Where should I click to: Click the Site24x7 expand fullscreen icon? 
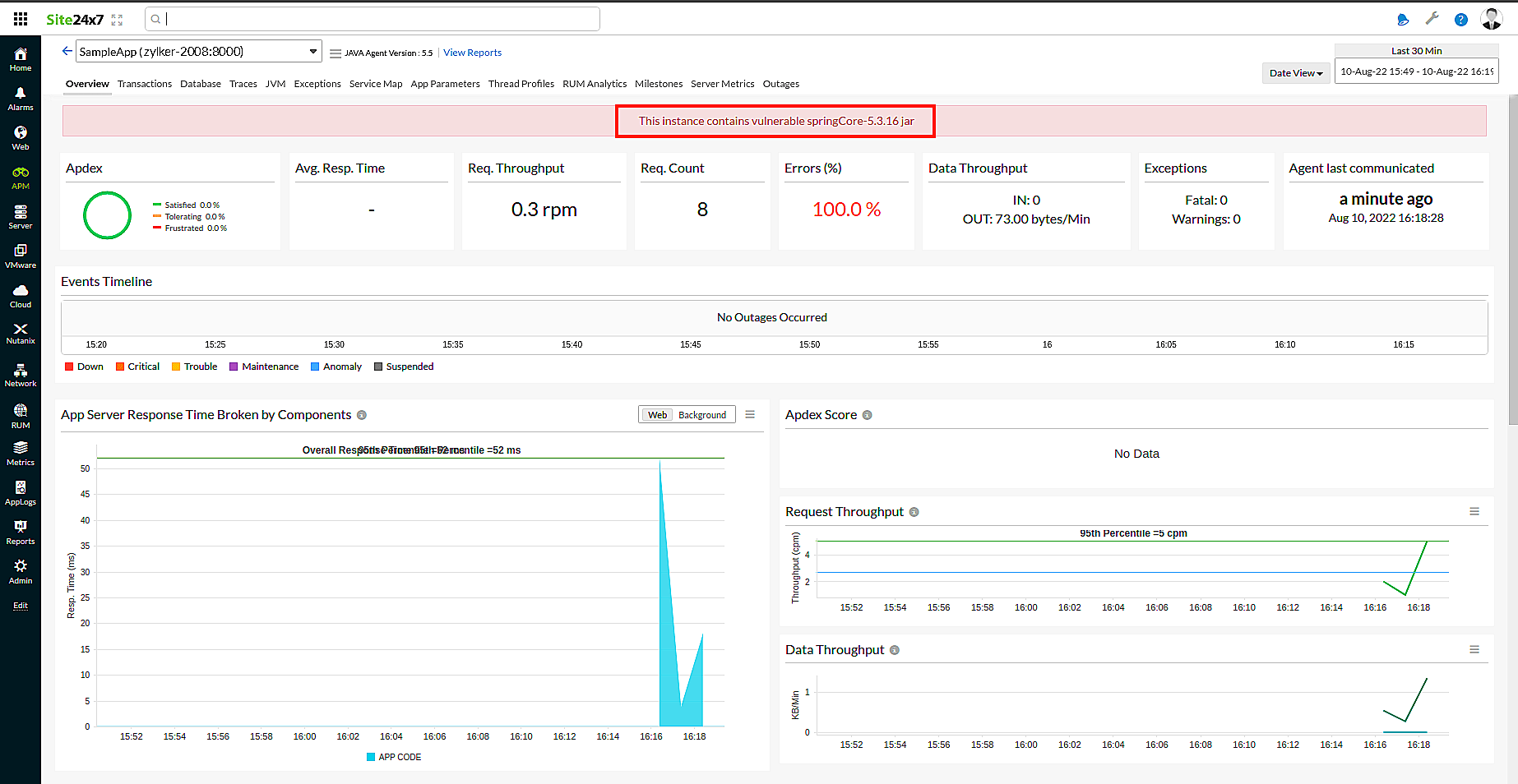tap(117, 20)
